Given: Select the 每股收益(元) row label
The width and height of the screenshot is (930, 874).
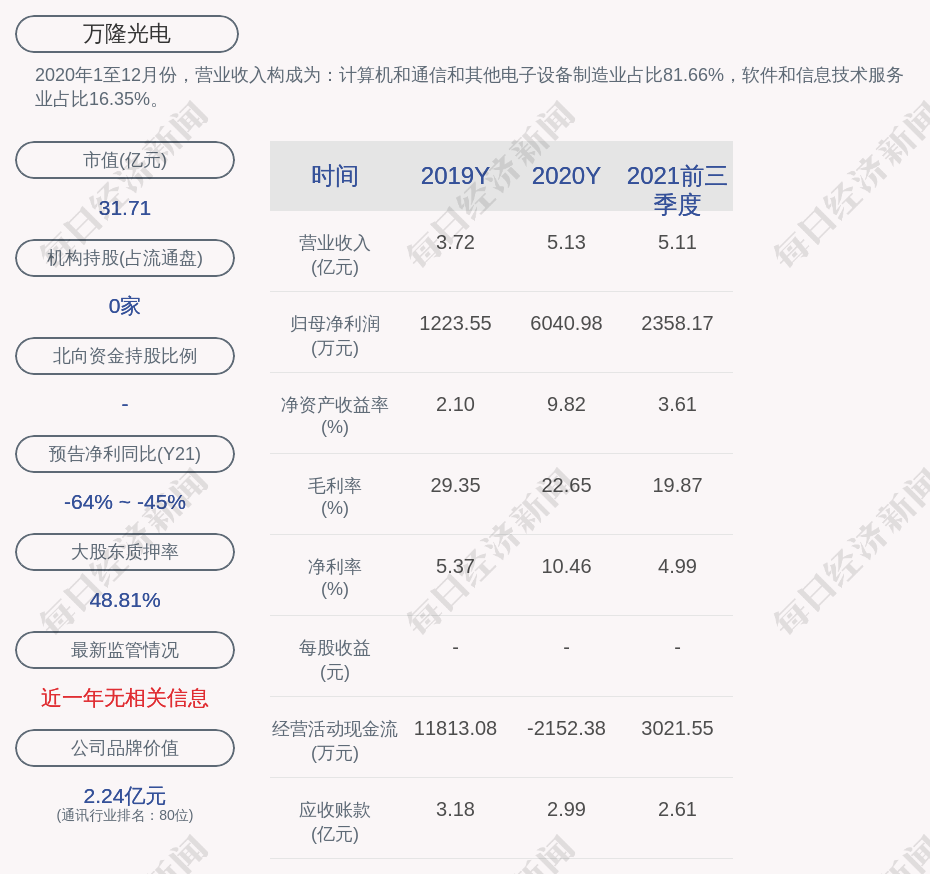Looking at the screenshot, I should click(335, 660).
